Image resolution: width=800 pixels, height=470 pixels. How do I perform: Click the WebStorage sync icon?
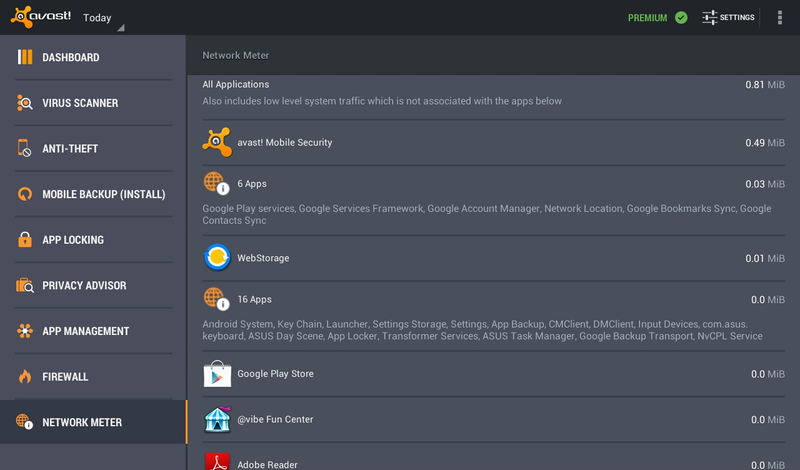pyautogui.click(x=217, y=257)
